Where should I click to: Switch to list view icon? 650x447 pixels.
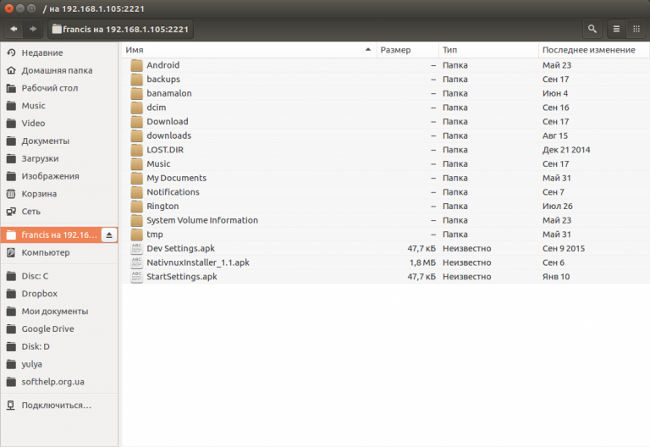(616, 29)
